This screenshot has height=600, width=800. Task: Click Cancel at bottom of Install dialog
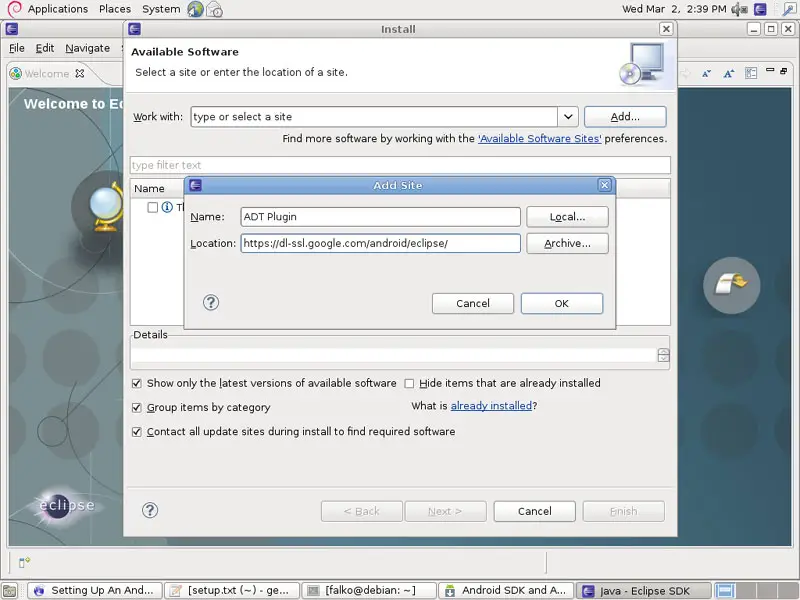pos(535,511)
